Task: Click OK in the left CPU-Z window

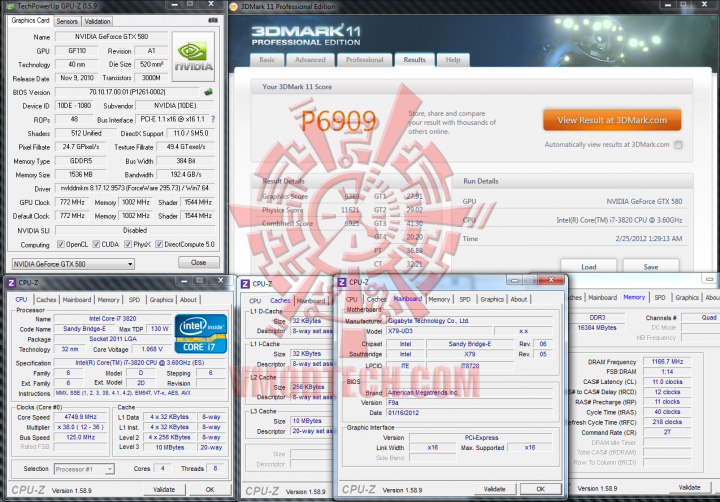Action: 210,489
